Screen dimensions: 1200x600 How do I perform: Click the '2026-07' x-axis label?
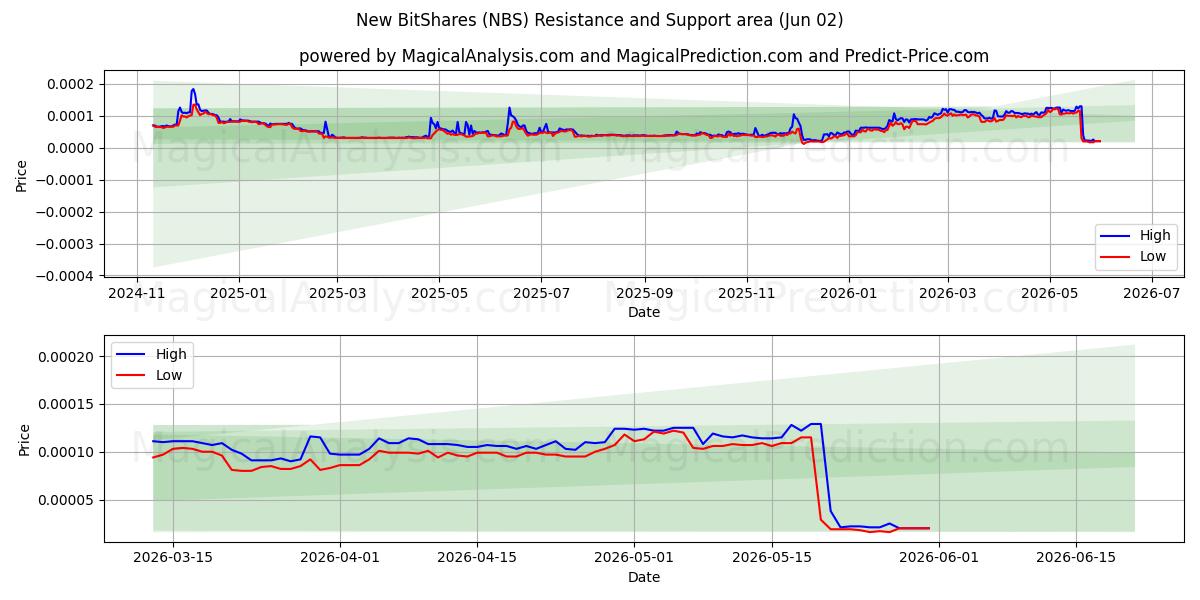tap(1151, 294)
